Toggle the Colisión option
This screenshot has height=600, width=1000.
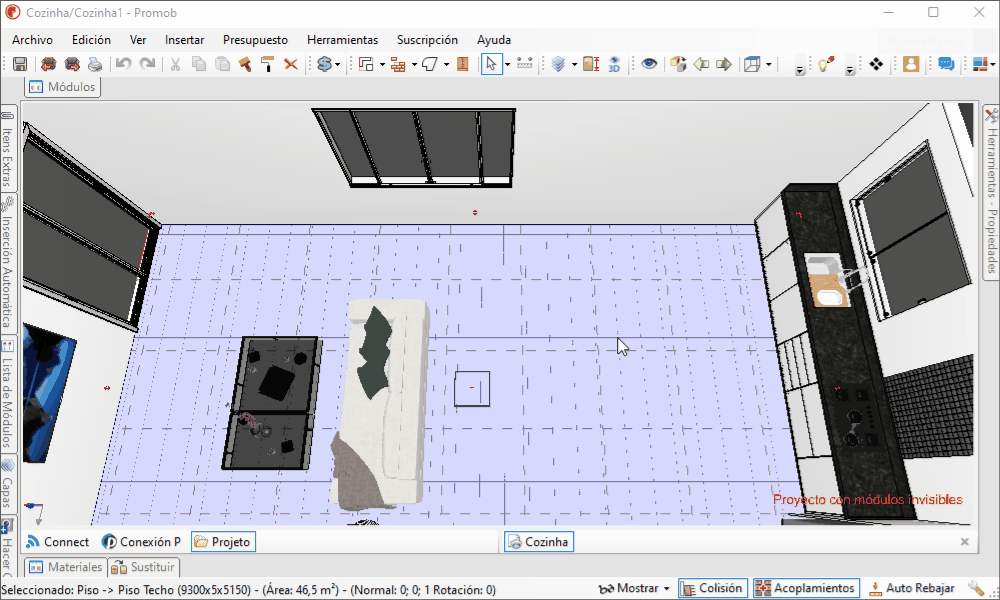click(711, 589)
